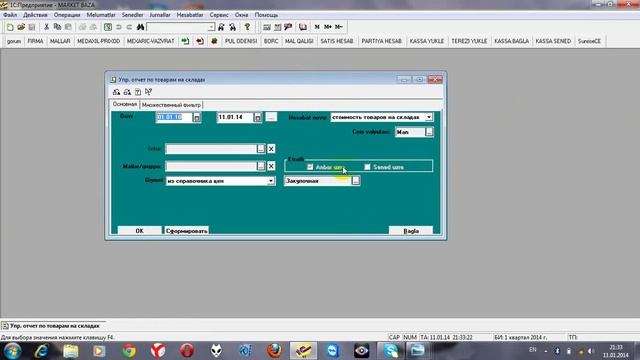The image size is (640, 360).
Task: Open the Hesabatlar menu
Action: 190,15
